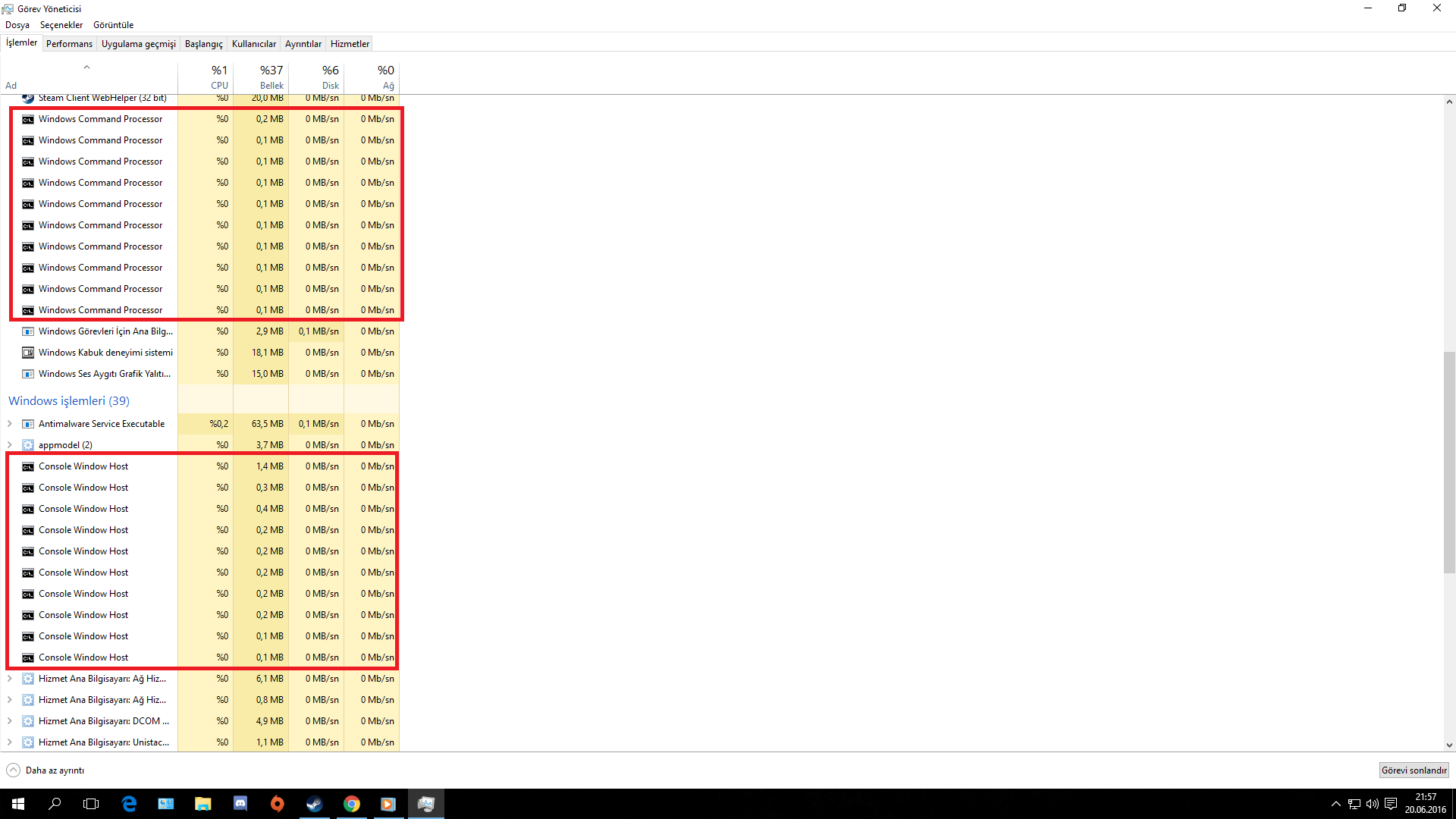This screenshot has width=1456, height=819.
Task: Open Steam from the taskbar
Action: click(x=314, y=804)
